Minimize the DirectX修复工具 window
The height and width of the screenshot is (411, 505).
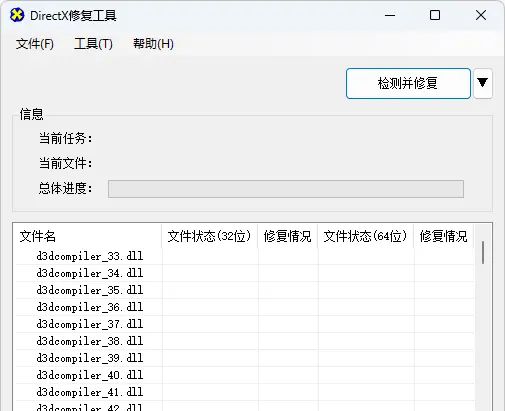click(x=390, y=15)
